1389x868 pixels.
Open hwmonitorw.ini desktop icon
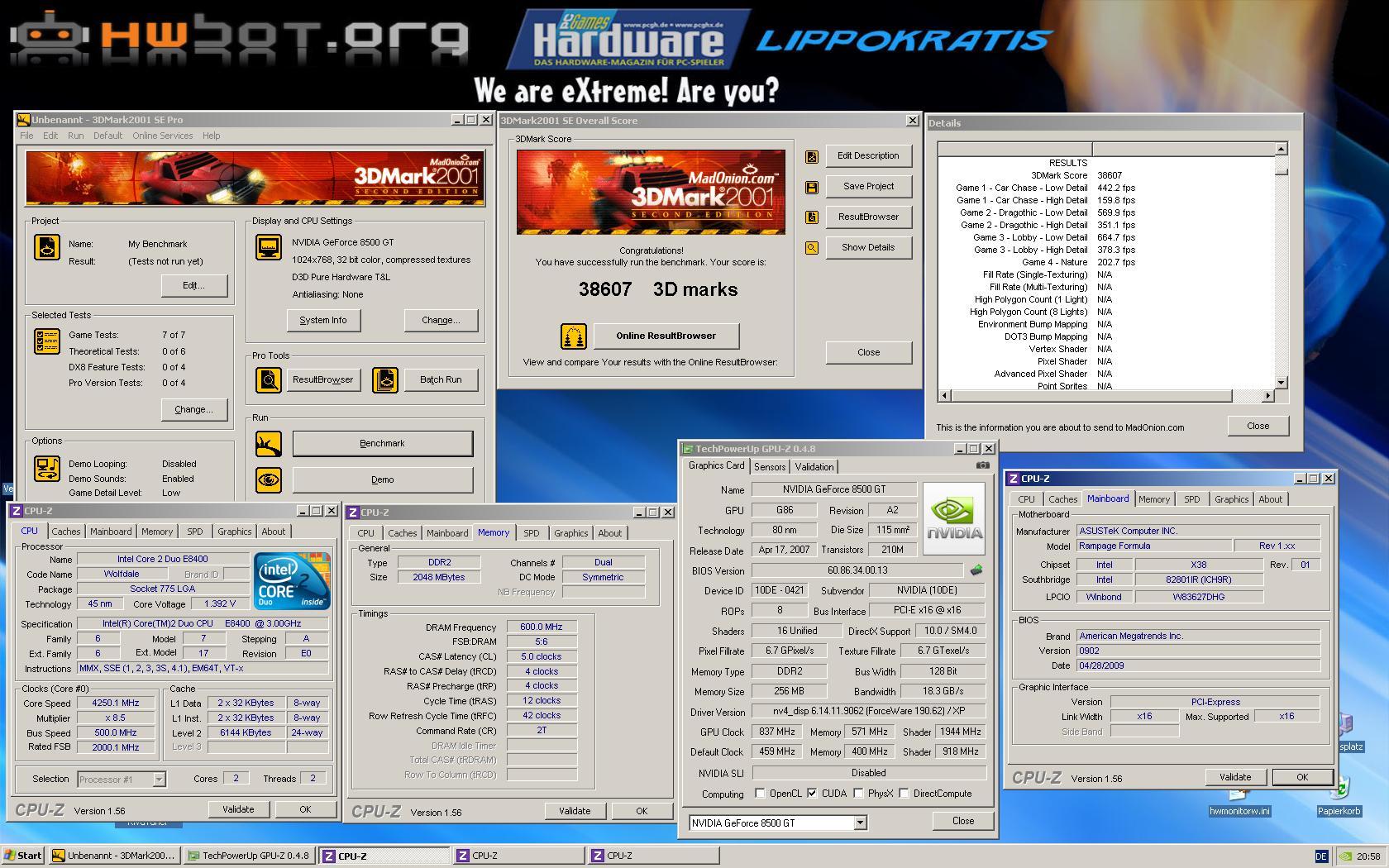tap(1239, 802)
